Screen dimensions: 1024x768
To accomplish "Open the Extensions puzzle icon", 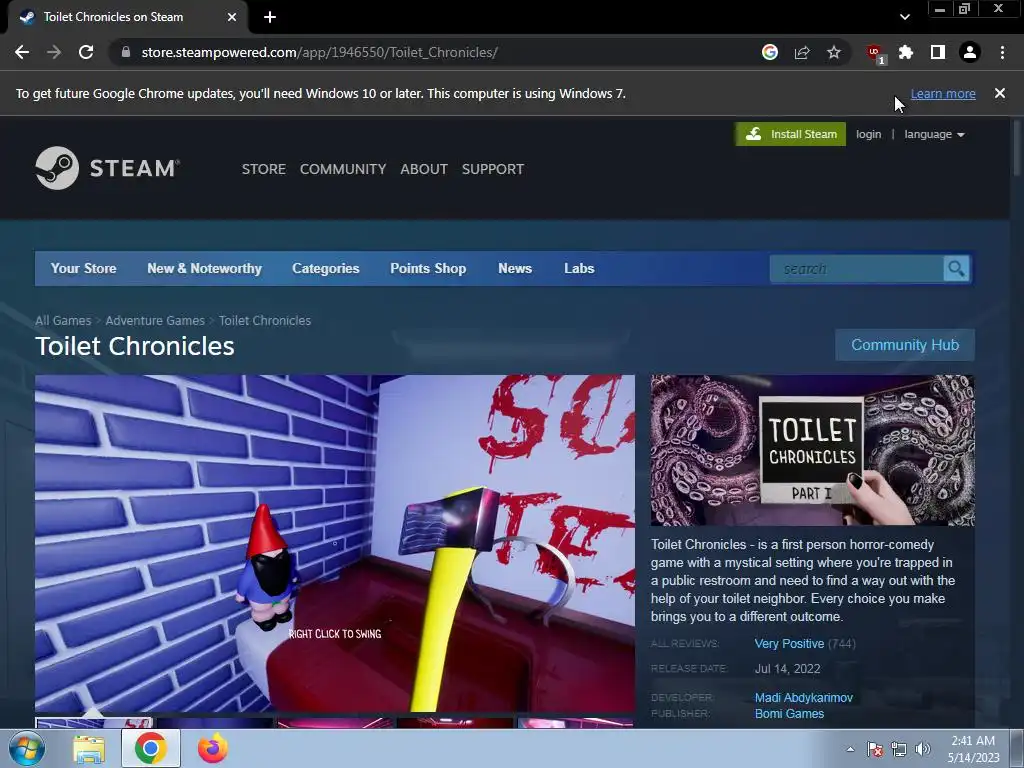I will pyautogui.click(x=906, y=52).
